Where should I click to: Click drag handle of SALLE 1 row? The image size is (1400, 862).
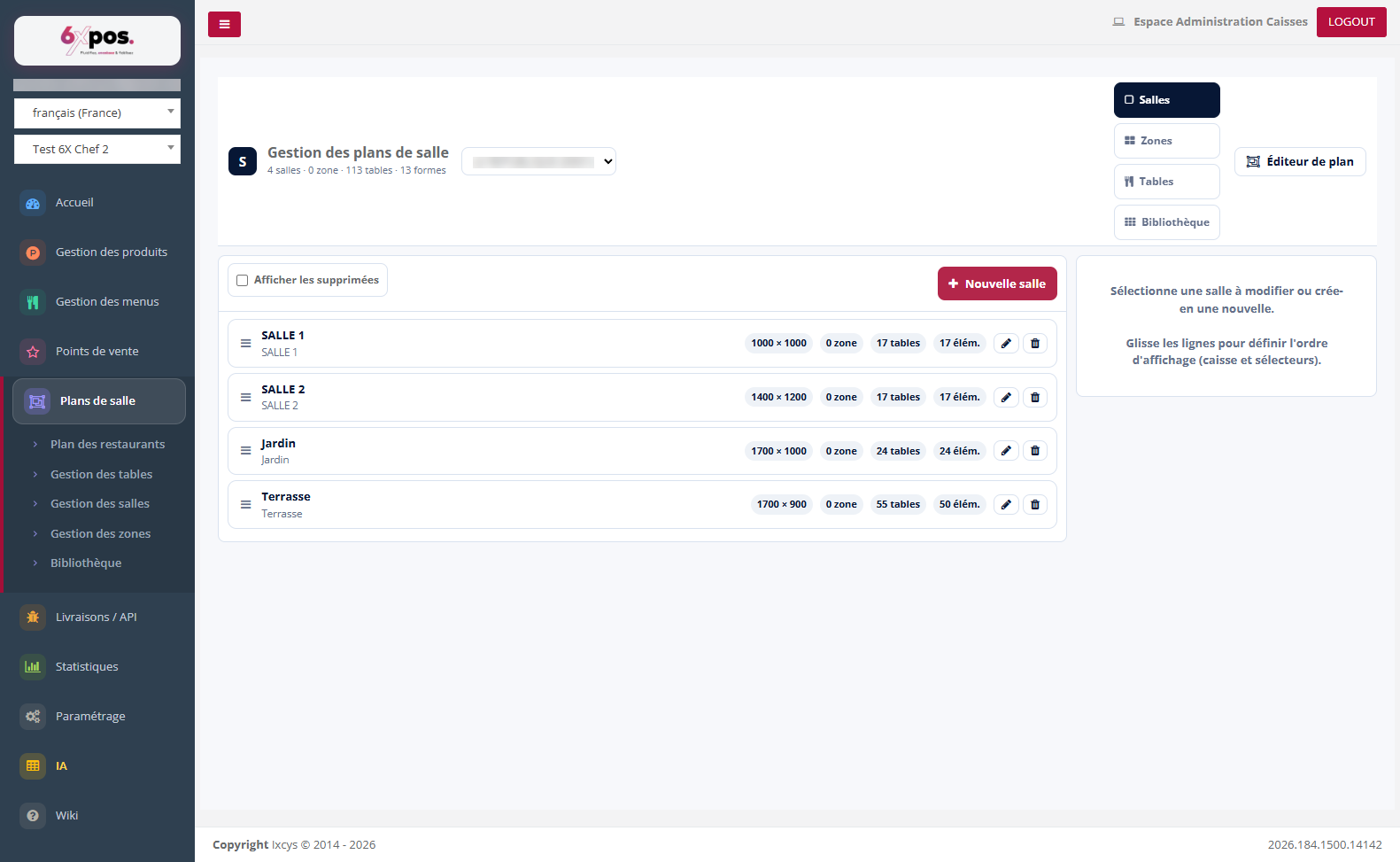pos(246,344)
